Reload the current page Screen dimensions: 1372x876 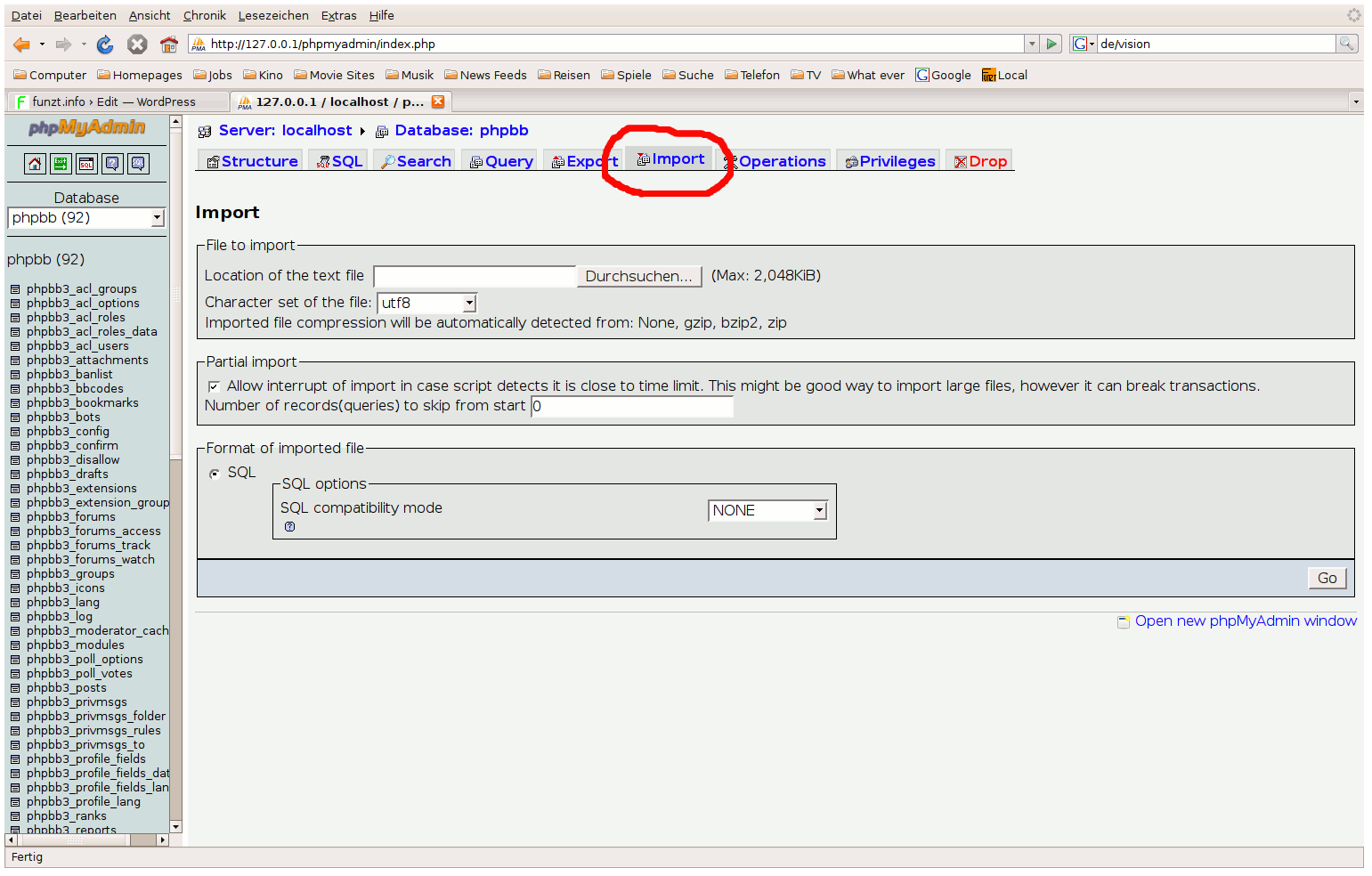[x=105, y=45]
